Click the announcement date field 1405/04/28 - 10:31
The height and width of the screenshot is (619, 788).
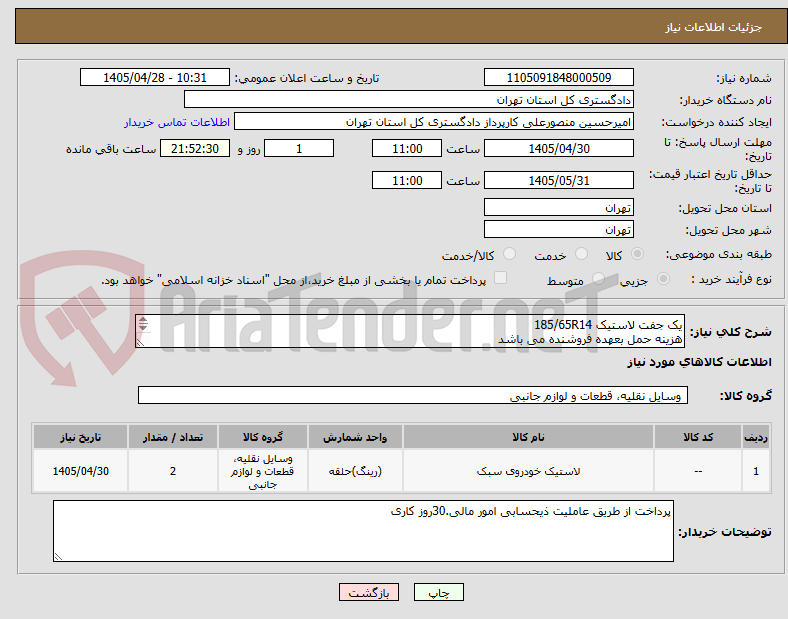click(x=155, y=77)
